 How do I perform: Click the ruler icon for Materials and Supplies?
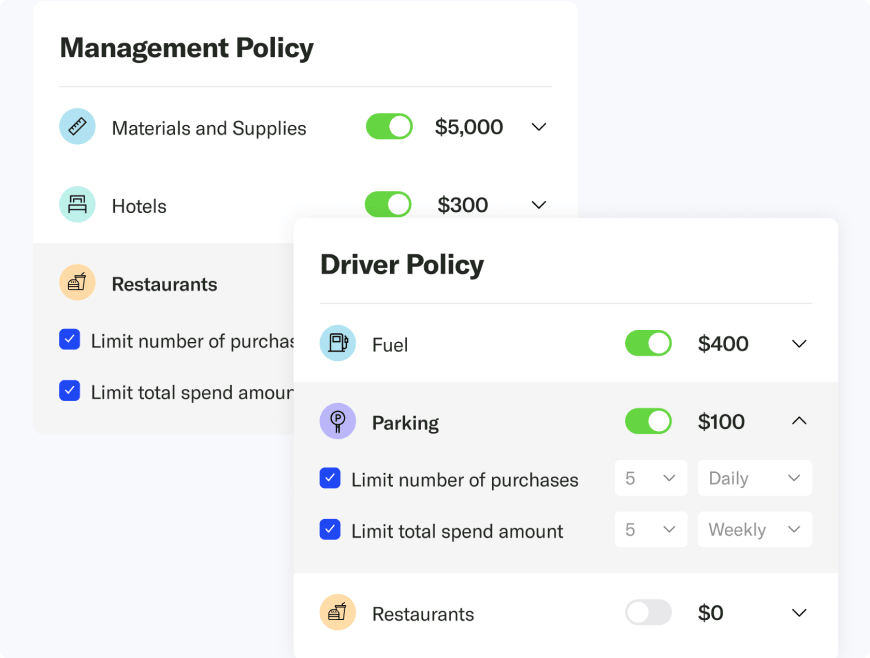[77, 127]
